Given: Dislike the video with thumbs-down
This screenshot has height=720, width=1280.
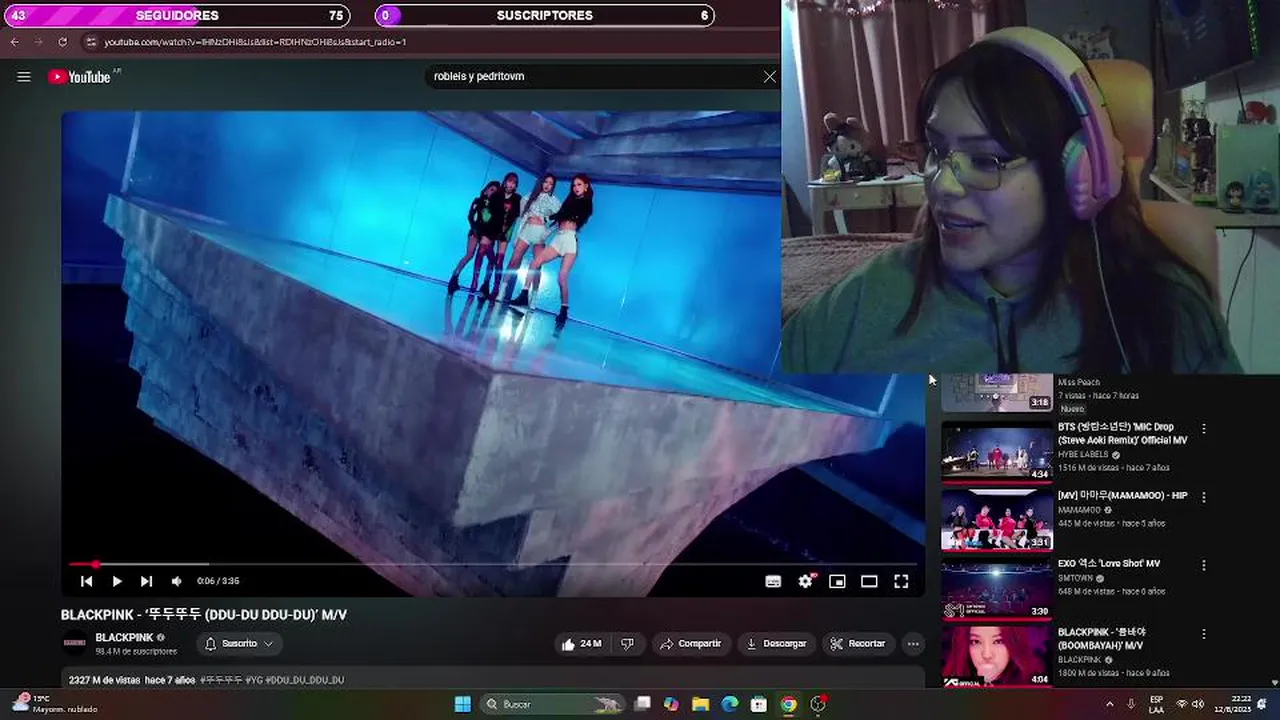Looking at the screenshot, I should tap(627, 644).
